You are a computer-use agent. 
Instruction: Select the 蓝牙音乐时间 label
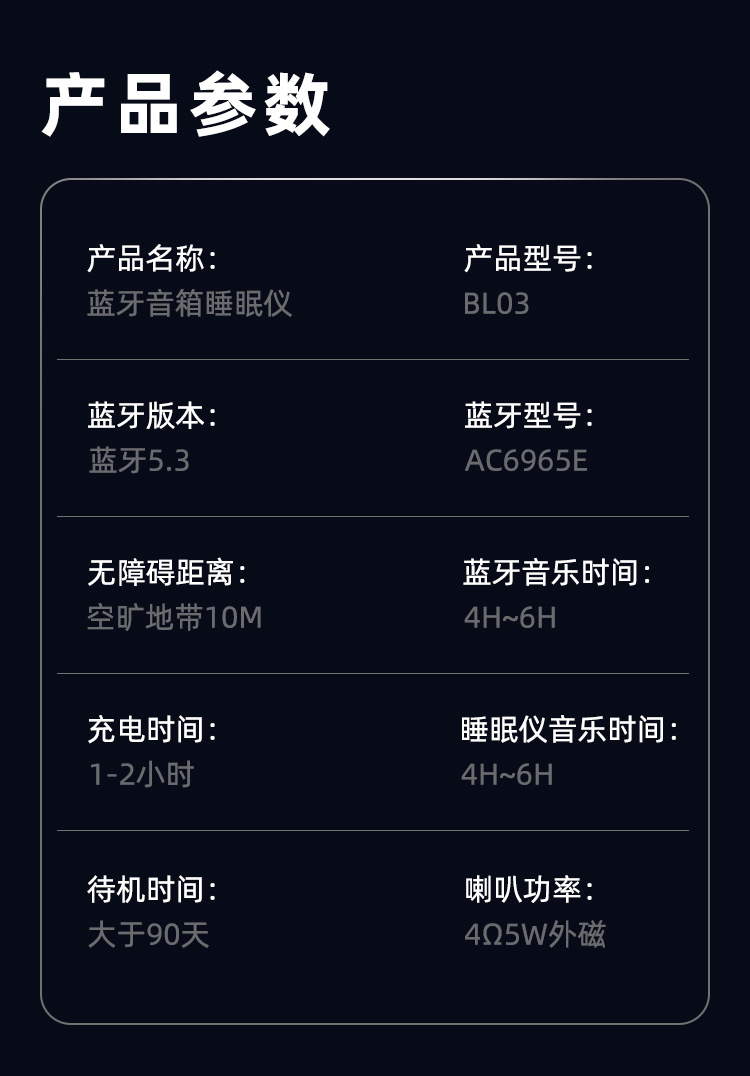pos(557,573)
